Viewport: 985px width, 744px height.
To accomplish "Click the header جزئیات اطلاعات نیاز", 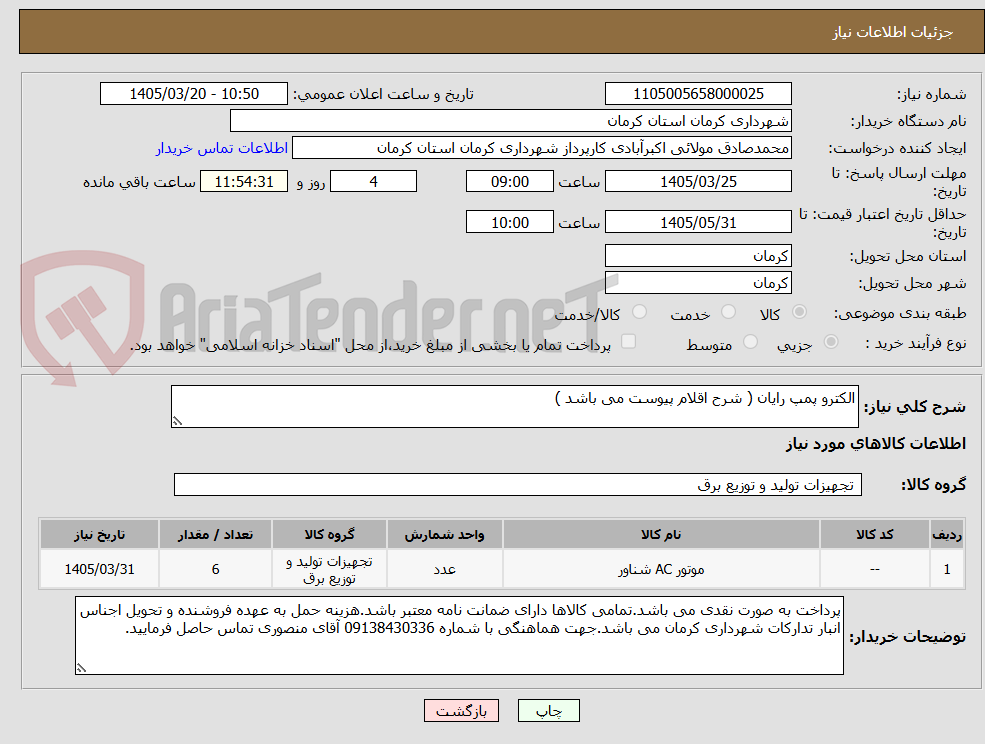I will pos(892,32).
